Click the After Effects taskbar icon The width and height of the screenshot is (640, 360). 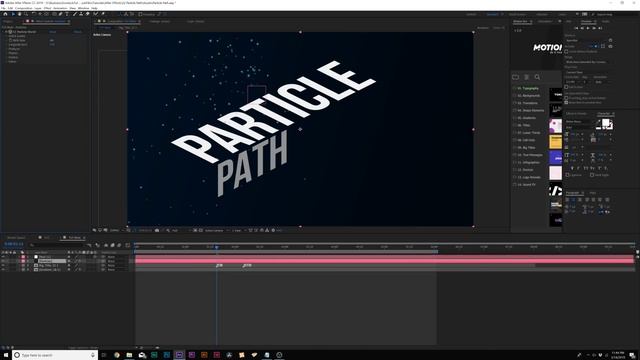pyautogui.click(x=179, y=355)
